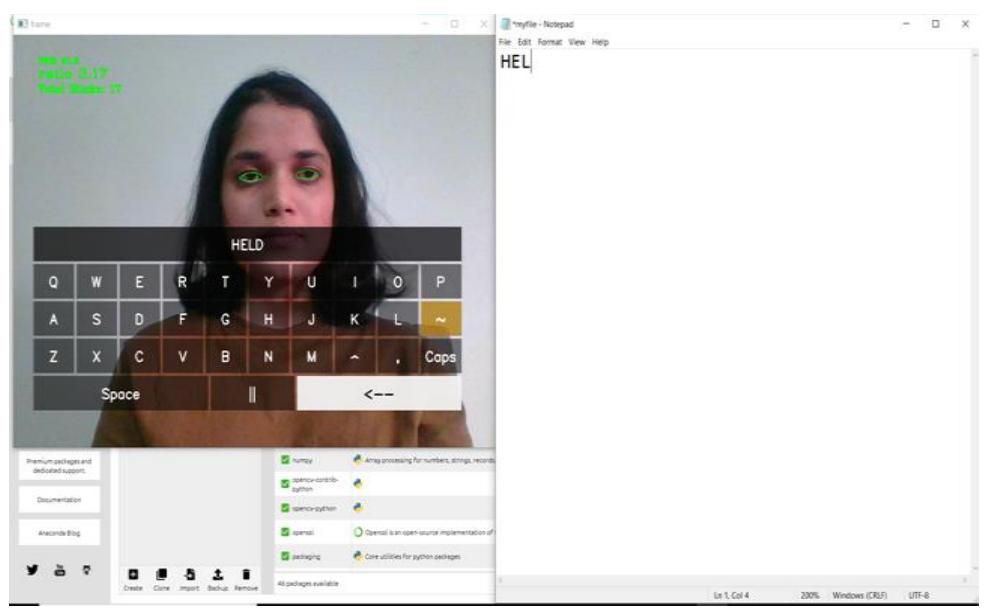Select the L key on virtual keyboard

point(397,319)
